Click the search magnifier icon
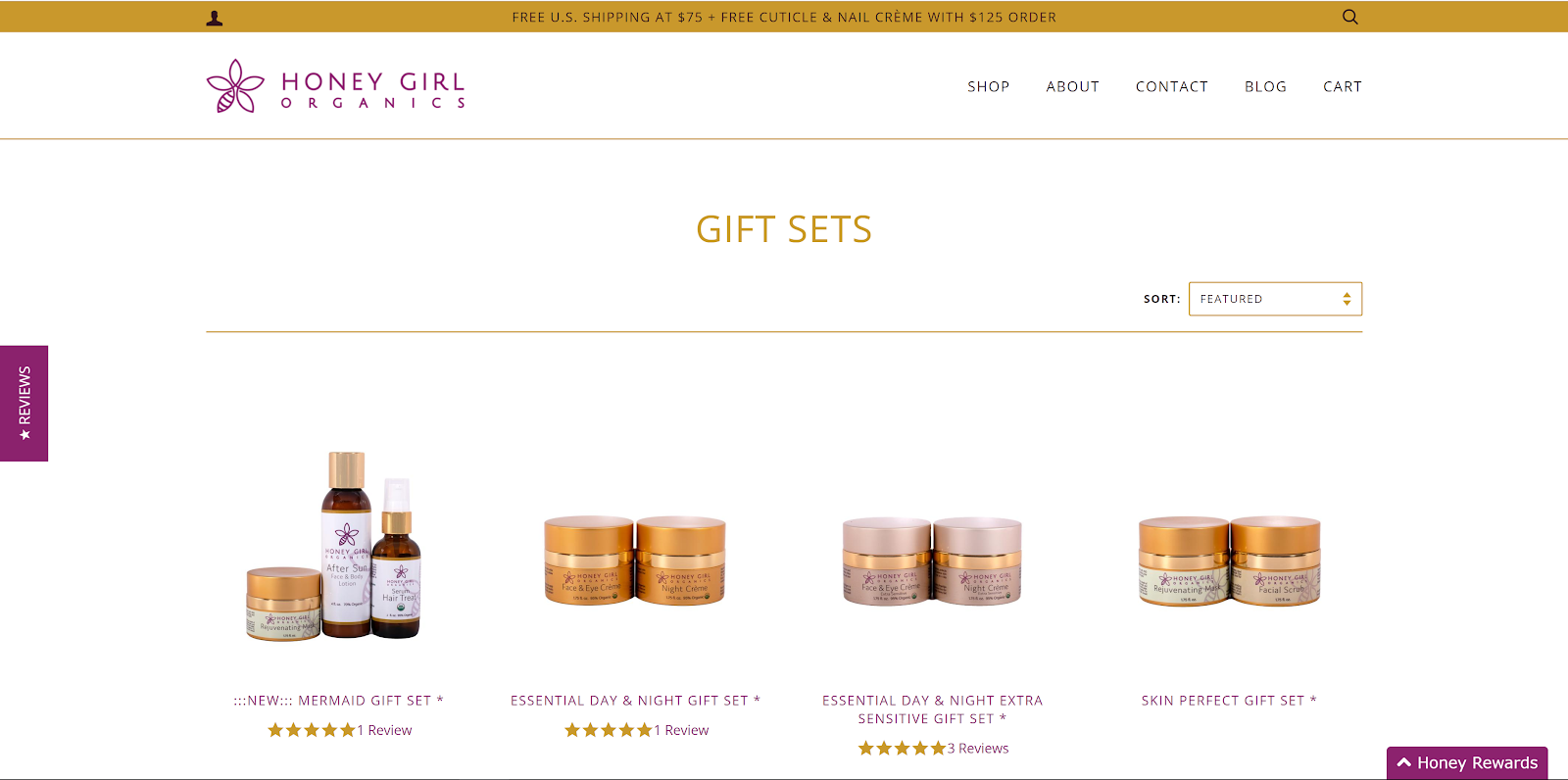This screenshot has height=780, width=1568. (x=1350, y=17)
